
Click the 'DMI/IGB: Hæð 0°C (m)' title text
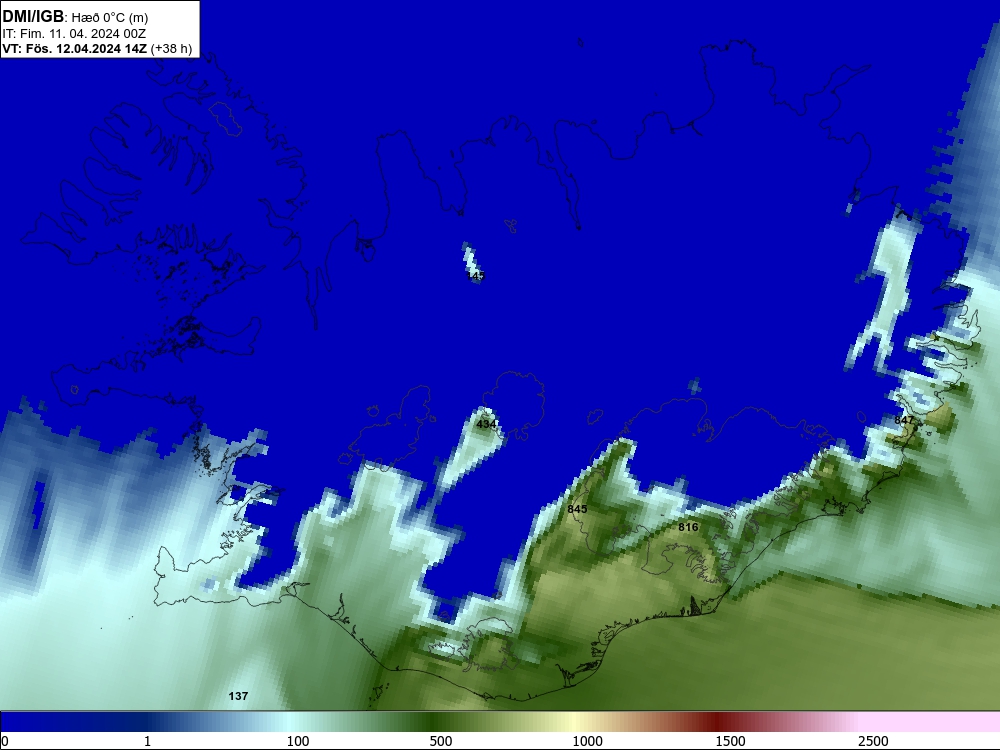pyautogui.click(x=75, y=17)
